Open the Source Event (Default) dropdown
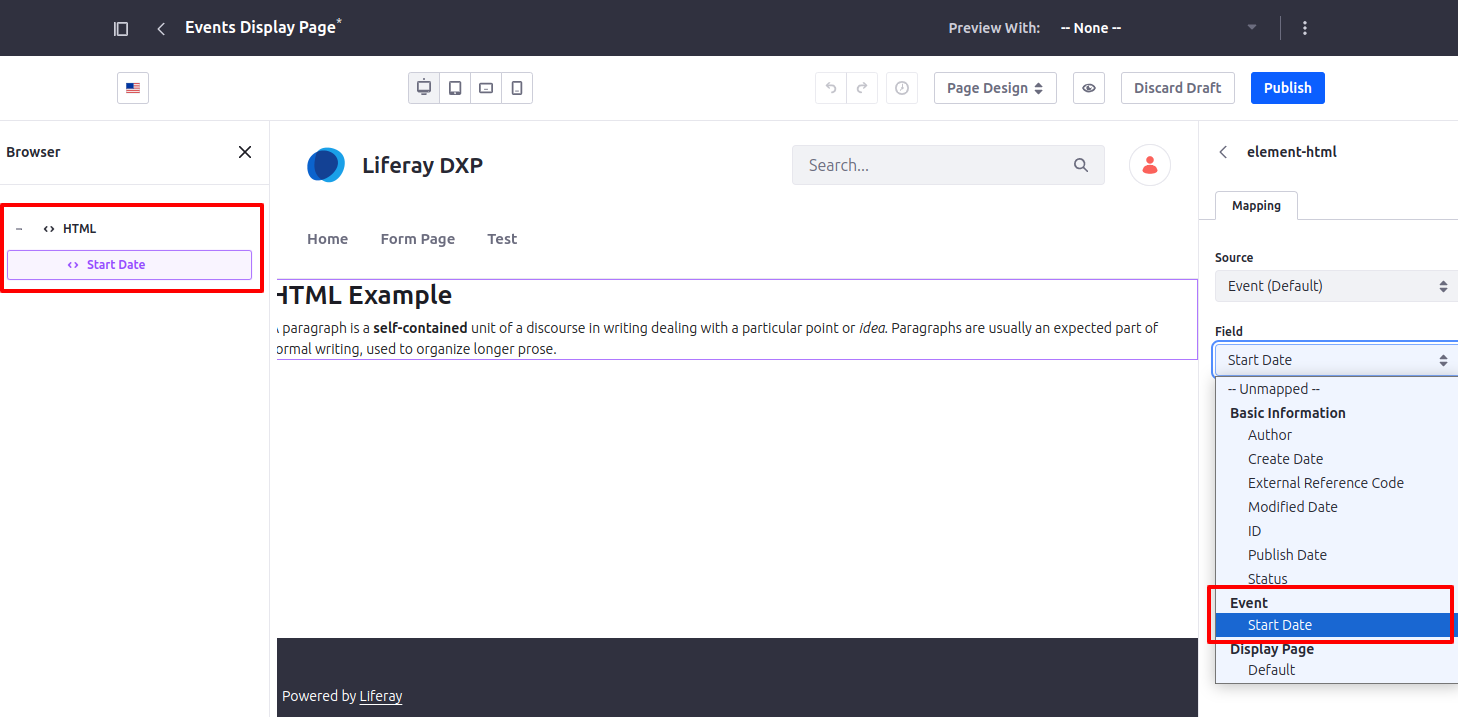Screen dimensions: 1458x717 click(1337, 286)
